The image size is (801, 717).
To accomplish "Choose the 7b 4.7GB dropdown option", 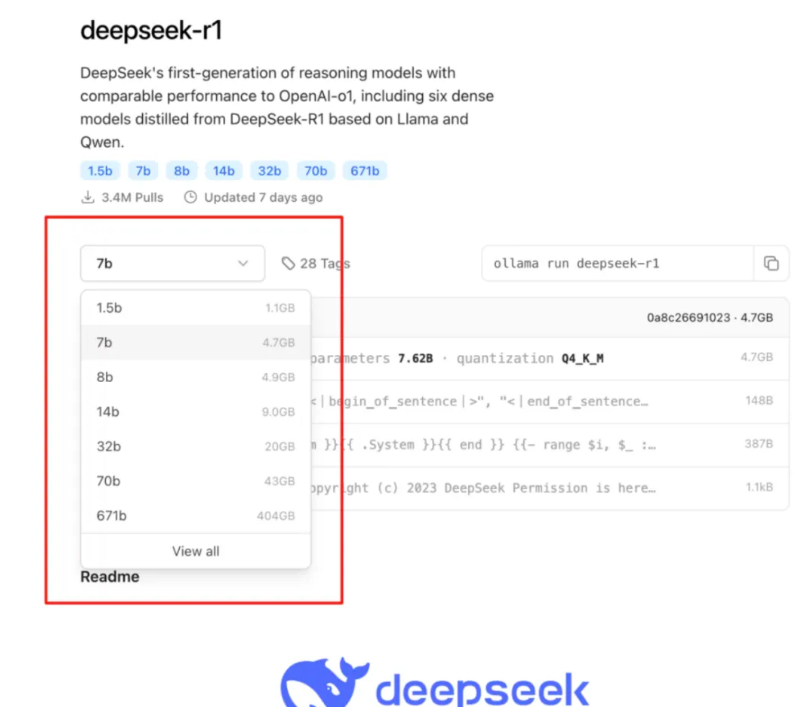I will tap(196, 343).
